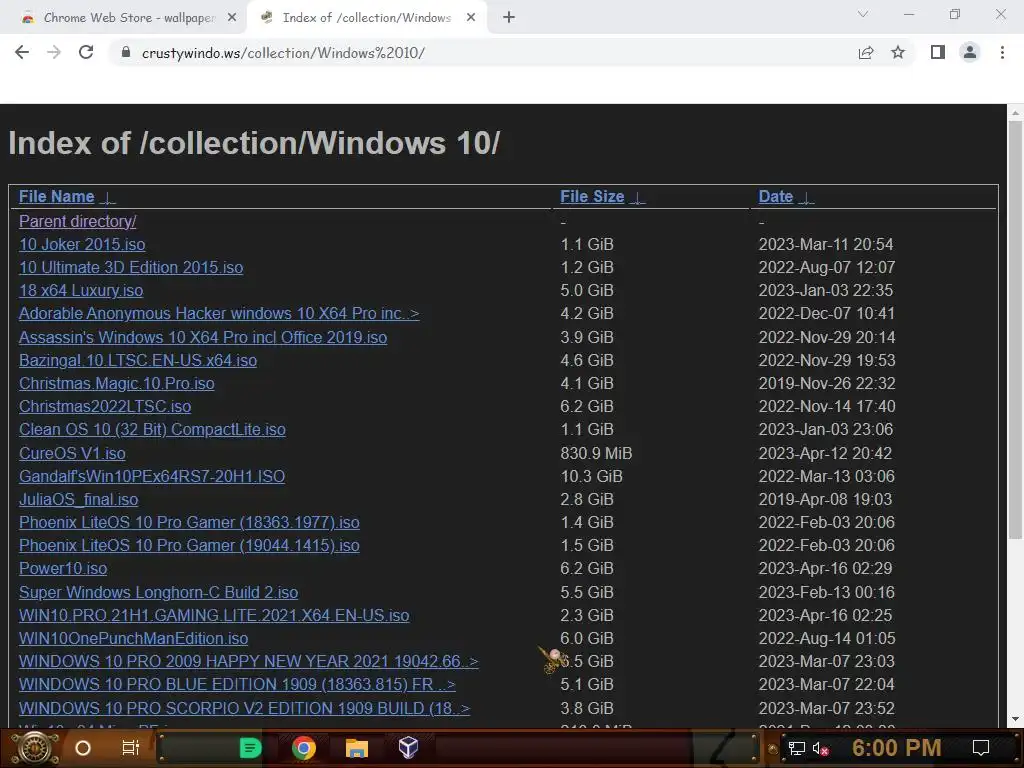1024x768 pixels.
Task: Open Assassin's Windows 10 X64 Pro link
Action: (203, 338)
